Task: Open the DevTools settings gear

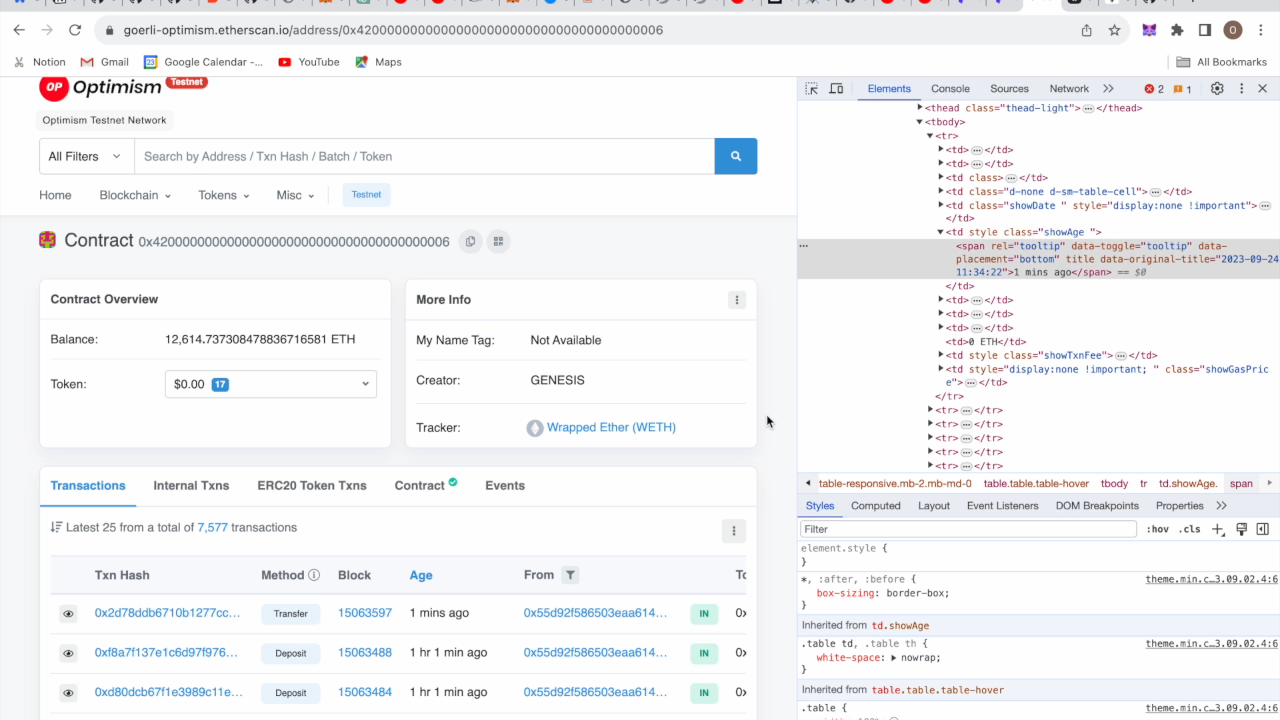Action: coord(1217,89)
